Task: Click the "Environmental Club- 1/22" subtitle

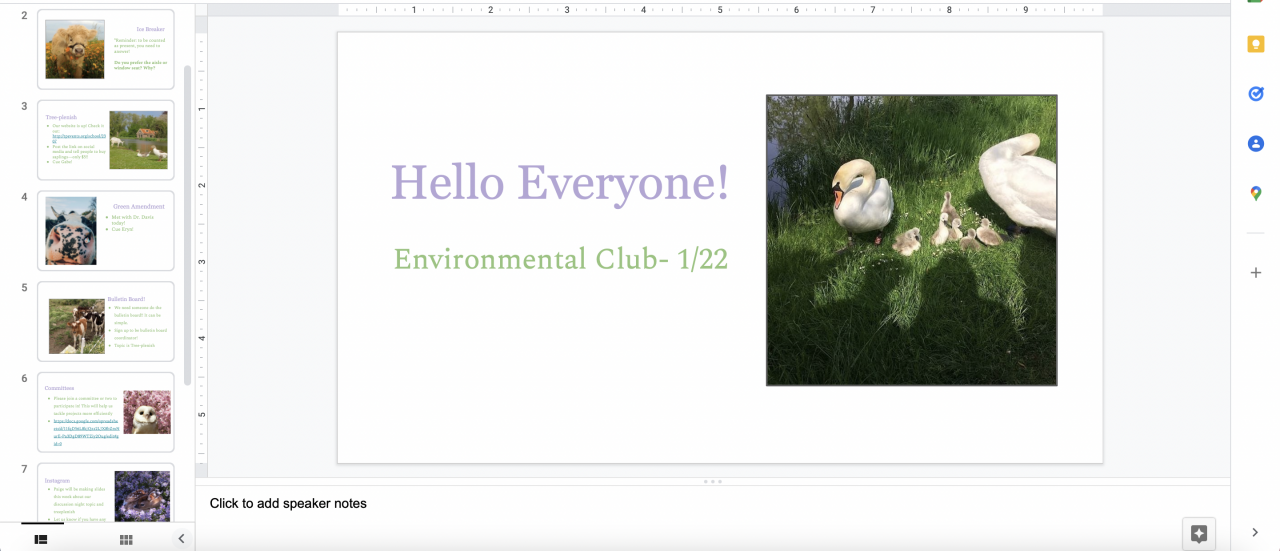Action: click(x=560, y=259)
